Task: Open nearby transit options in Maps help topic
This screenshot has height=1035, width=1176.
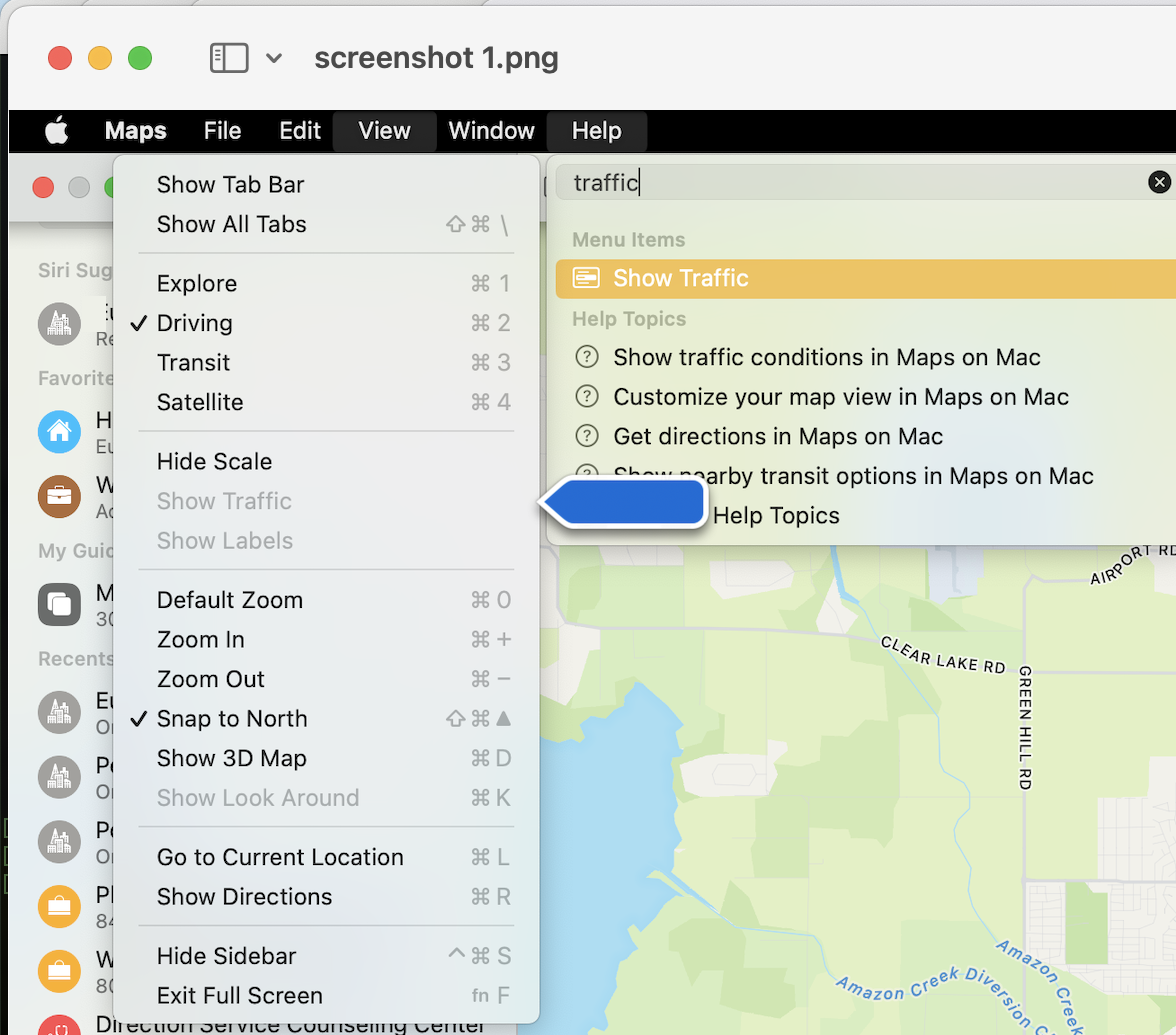Action: tap(854, 476)
